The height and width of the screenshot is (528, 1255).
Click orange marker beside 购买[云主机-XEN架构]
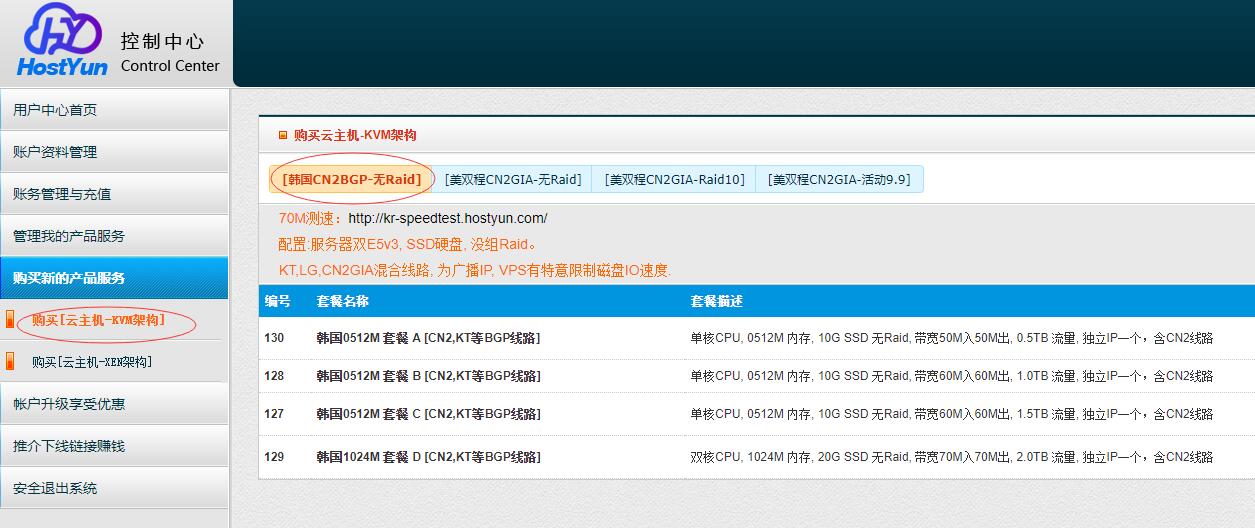(11, 362)
